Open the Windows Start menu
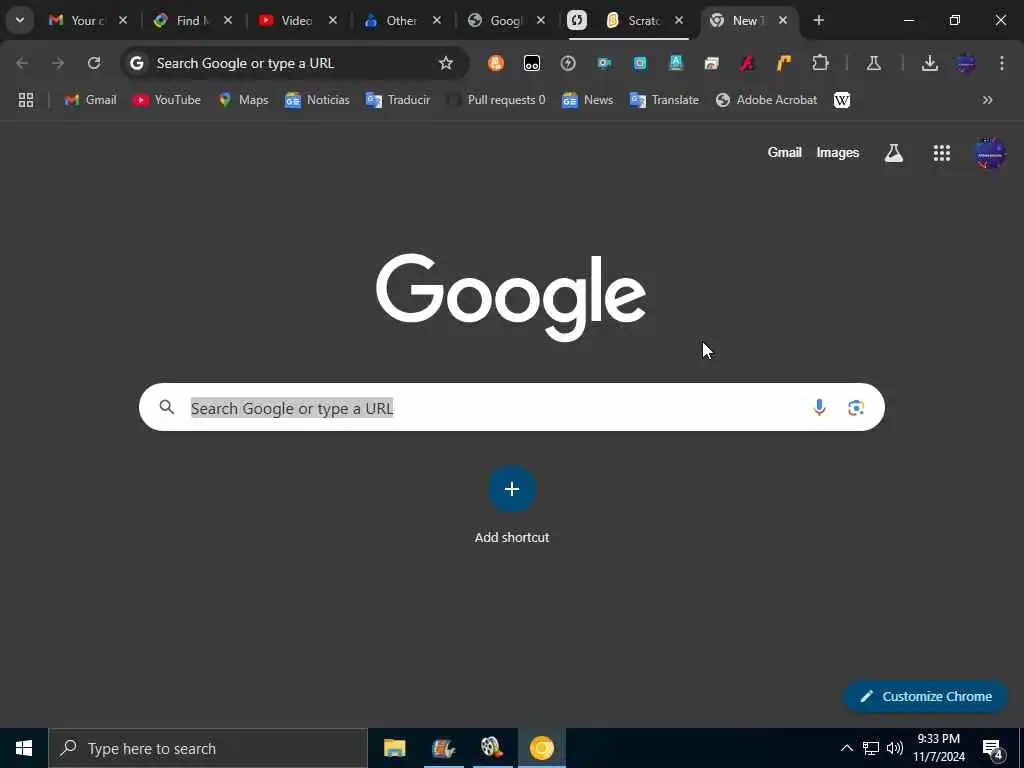Screen dimensions: 1024x768 (24, 748)
